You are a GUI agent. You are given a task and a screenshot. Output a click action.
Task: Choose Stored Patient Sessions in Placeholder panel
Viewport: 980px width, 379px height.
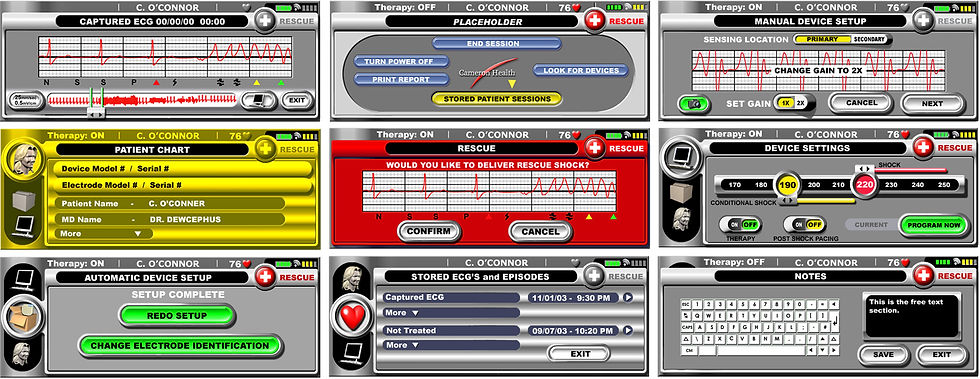click(x=497, y=99)
